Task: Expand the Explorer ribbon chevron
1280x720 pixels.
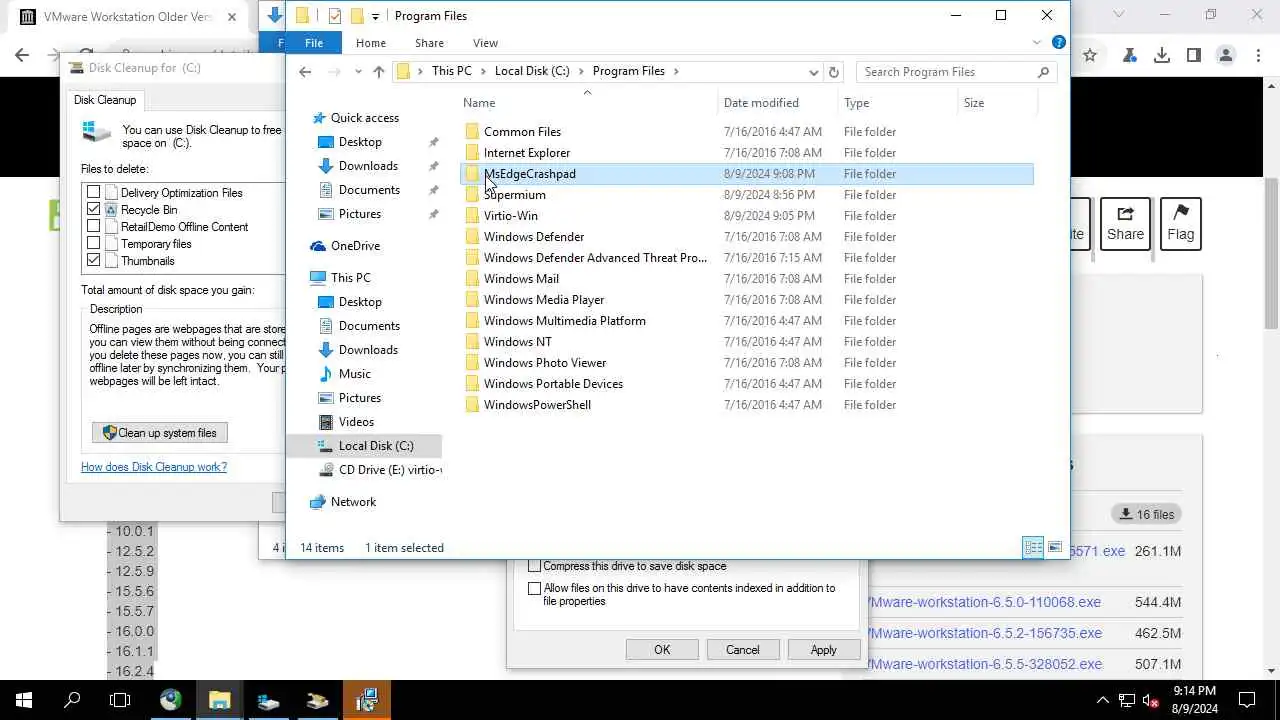Action: (x=1037, y=43)
